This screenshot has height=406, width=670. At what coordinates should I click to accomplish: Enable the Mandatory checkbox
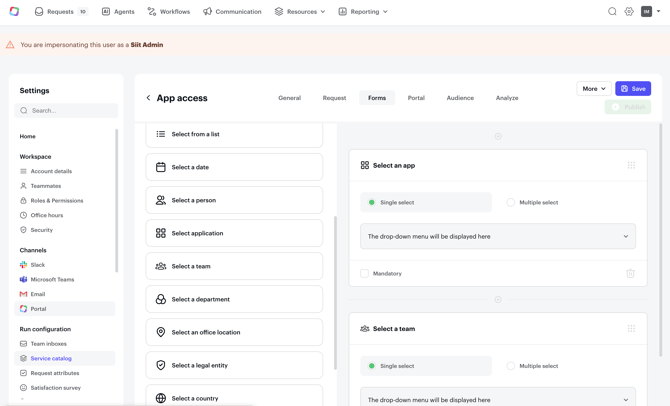pos(365,273)
